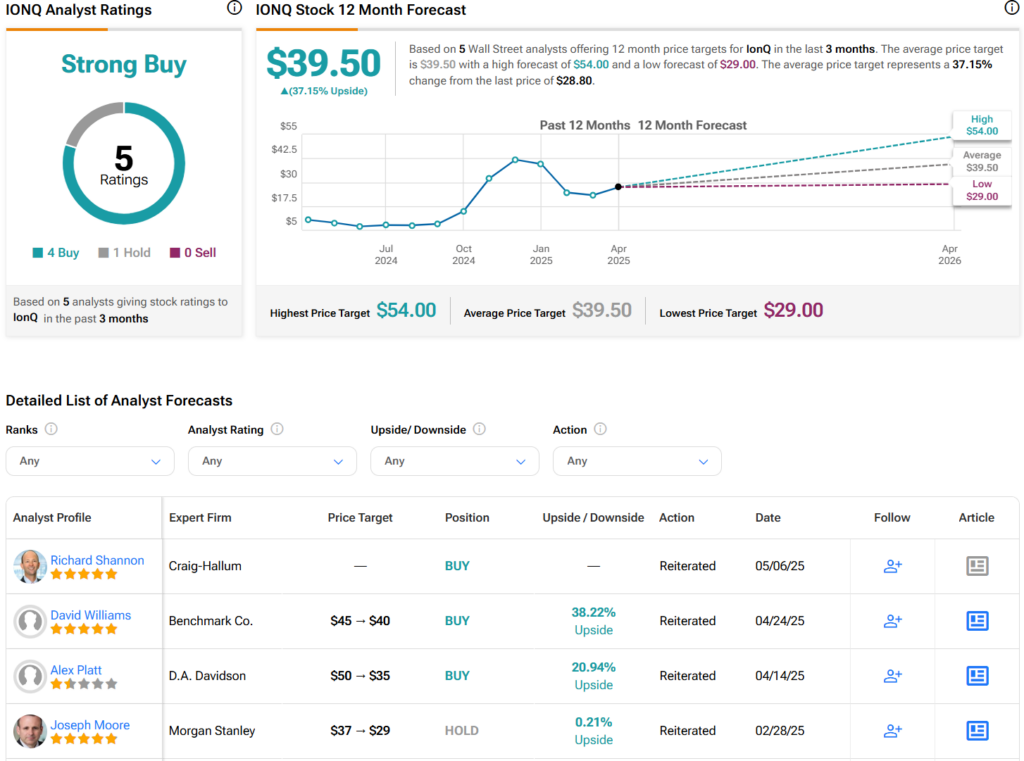Screen dimensions: 1024x761
Task: Follow analyst David Williams
Action: tap(892, 621)
